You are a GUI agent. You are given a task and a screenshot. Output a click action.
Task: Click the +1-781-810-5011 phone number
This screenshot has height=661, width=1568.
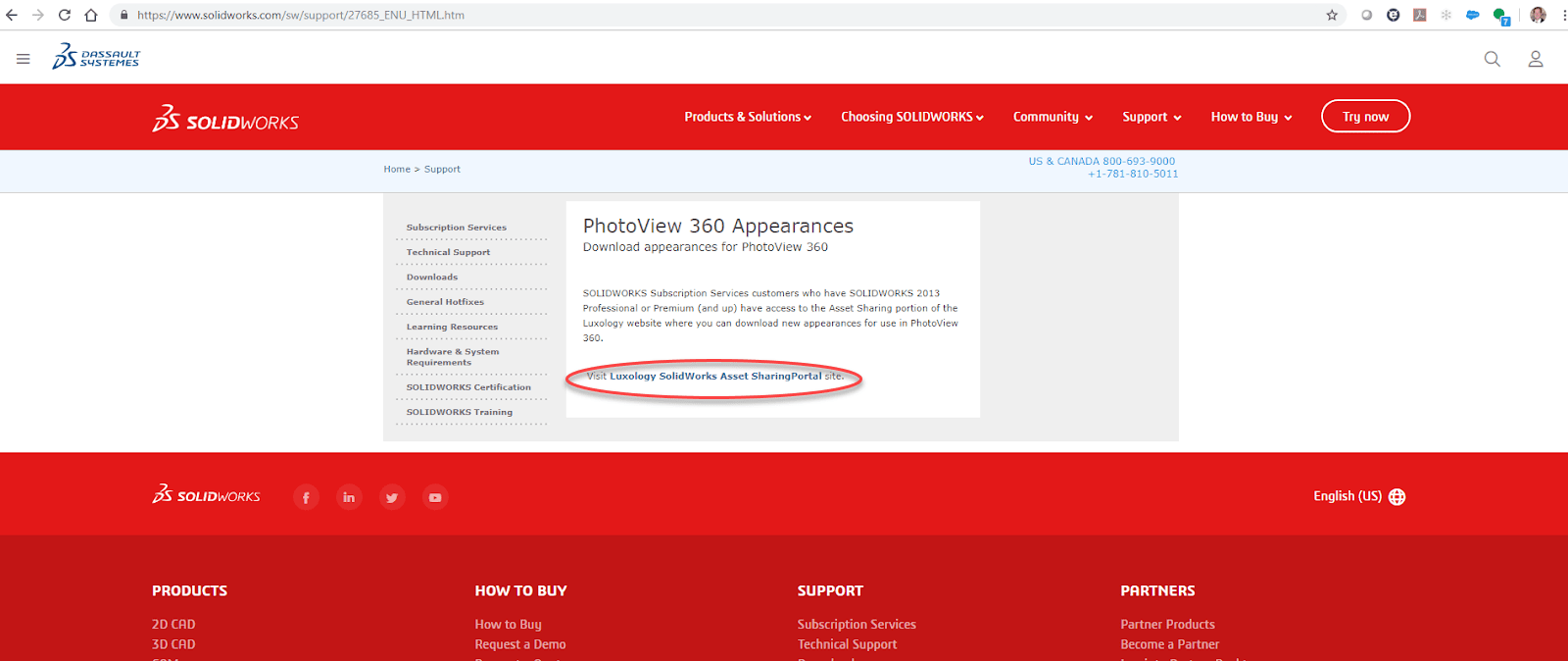pos(1133,175)
